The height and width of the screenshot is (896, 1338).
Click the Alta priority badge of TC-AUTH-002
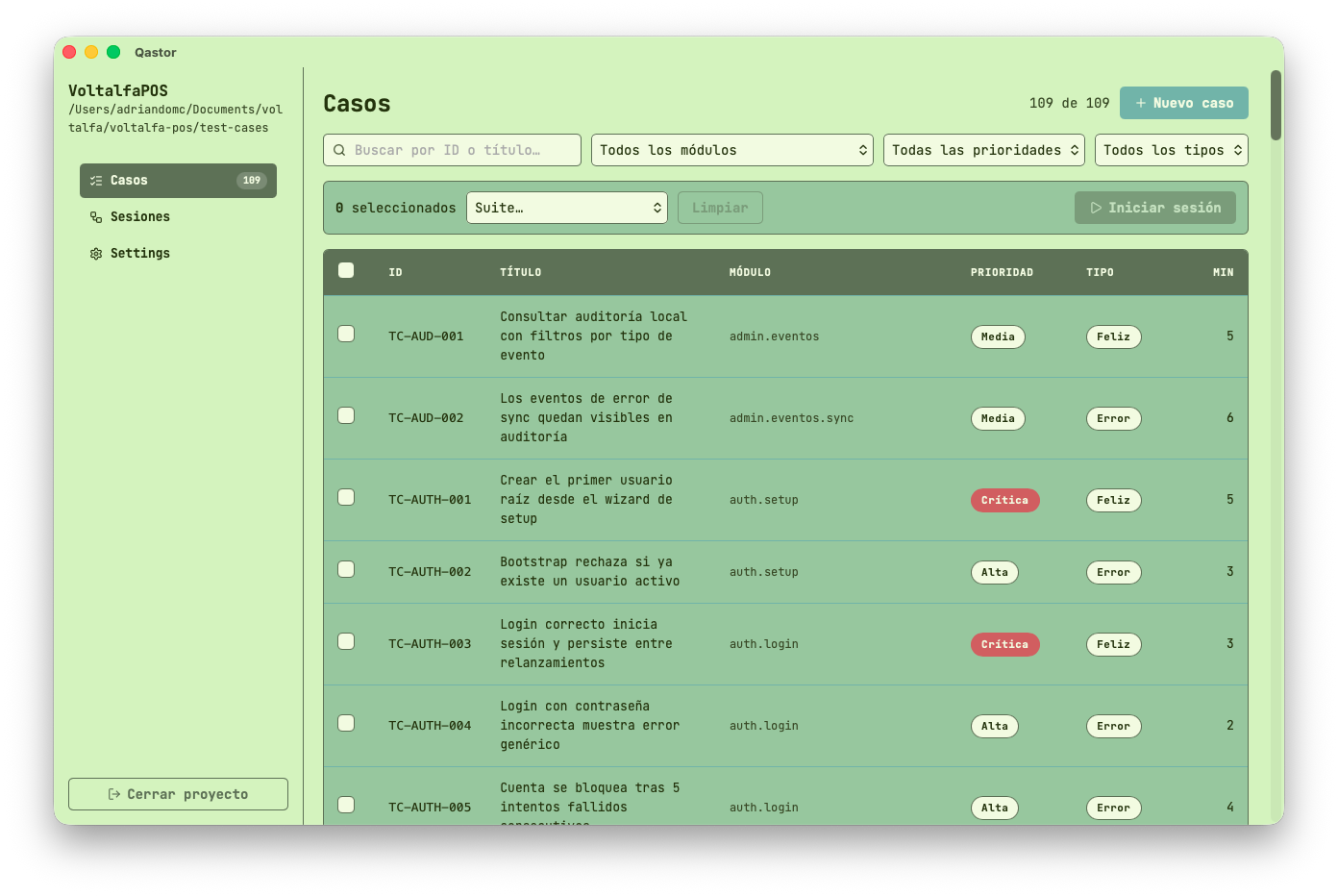coord(995,572)
